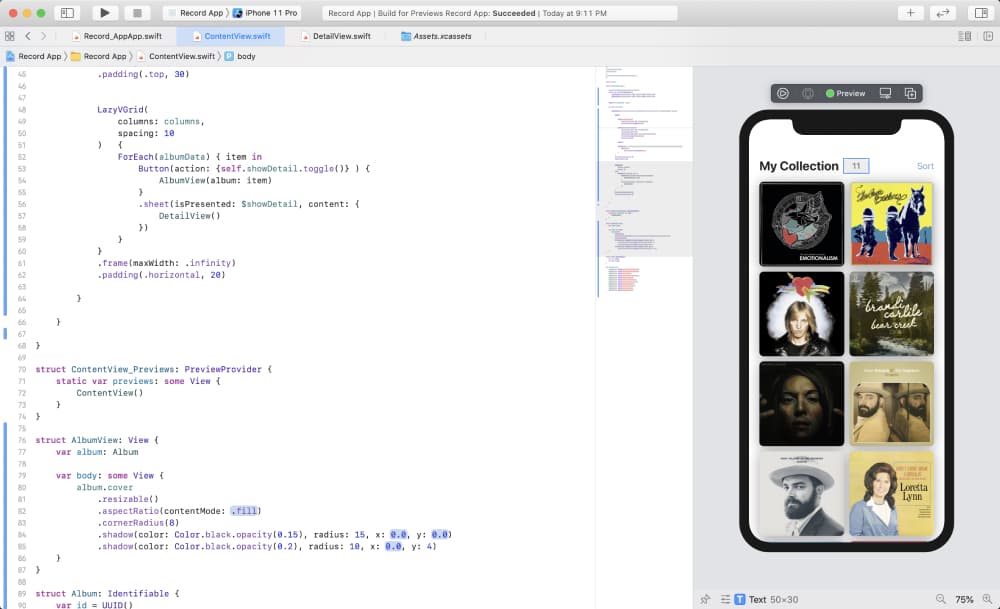The image size is (1000, 609).
Task: Place cursor on ForEach(albumData) line
Action: pos(189,157)
